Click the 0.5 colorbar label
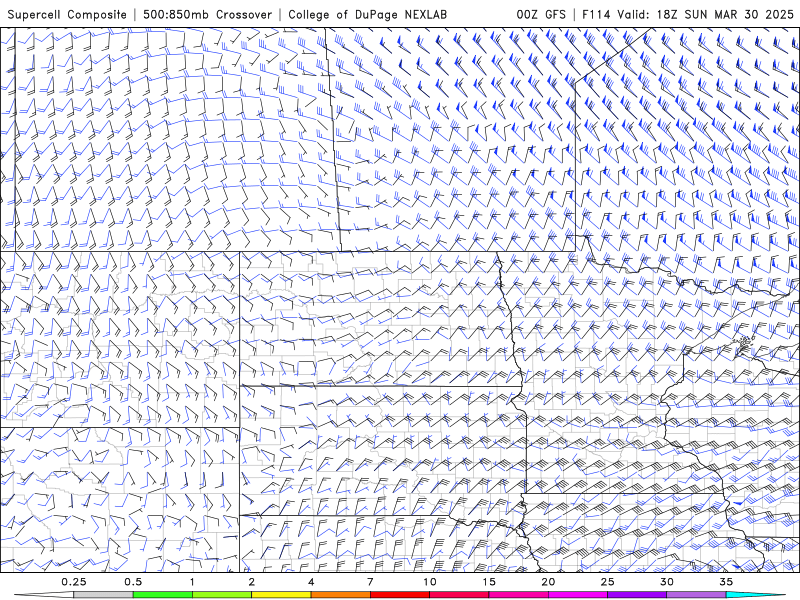The width and height of the screenshot is (800, 600). pyautogui.click(x=133, y=582)
